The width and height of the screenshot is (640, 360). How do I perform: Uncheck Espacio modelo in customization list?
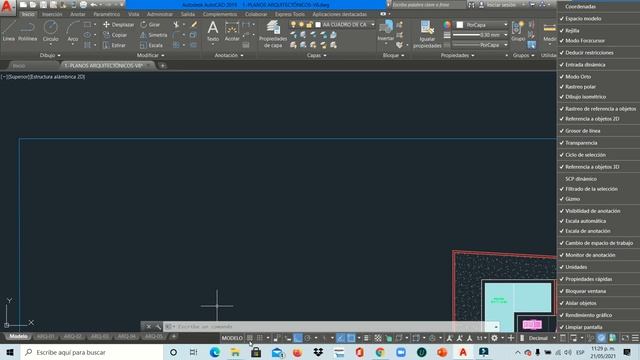click(x=598, y=18)
